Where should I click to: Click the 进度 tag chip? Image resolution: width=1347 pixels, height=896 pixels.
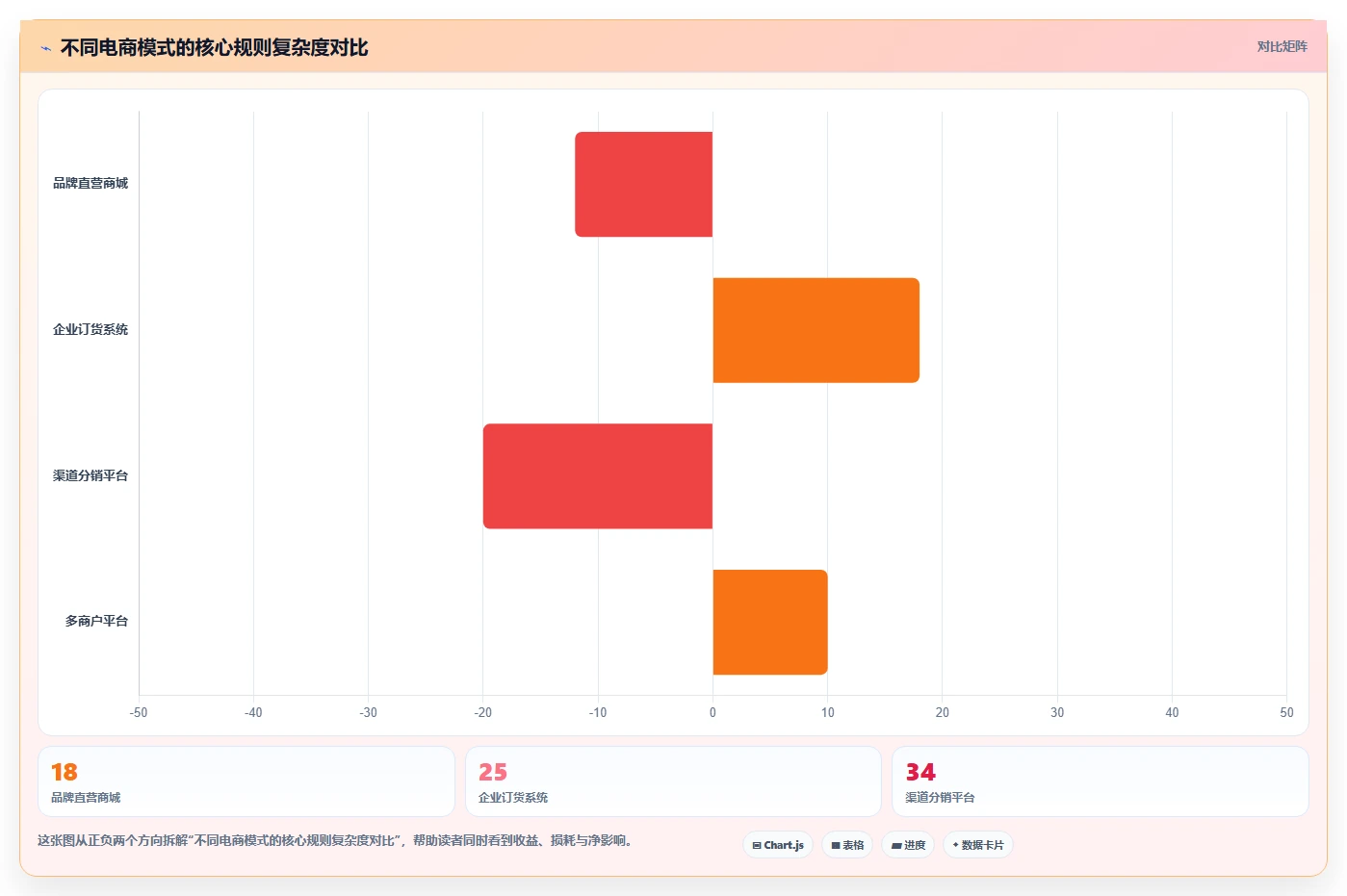pos(908,845)
